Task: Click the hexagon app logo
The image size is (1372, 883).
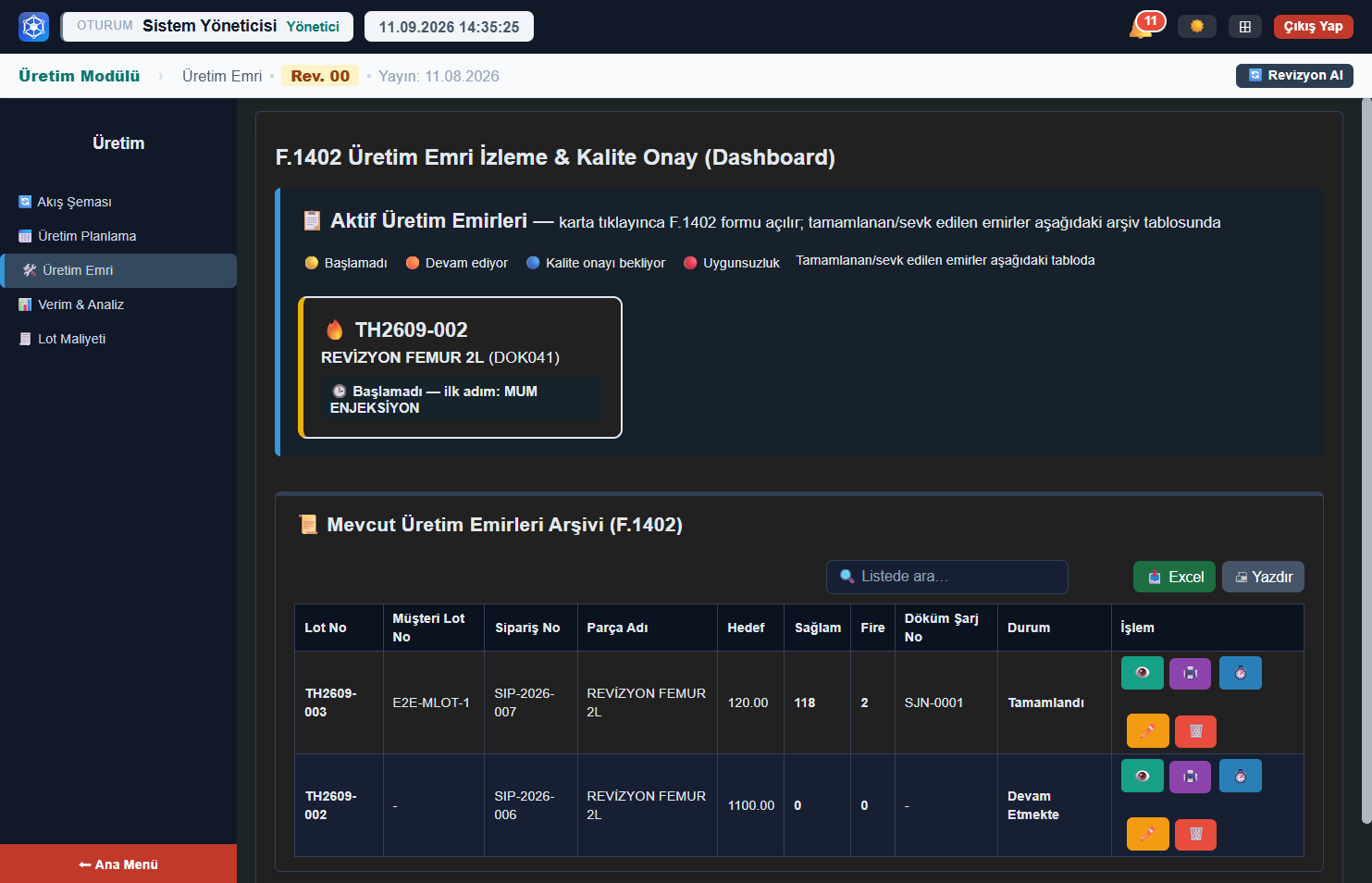Action: tap(34, 27)
